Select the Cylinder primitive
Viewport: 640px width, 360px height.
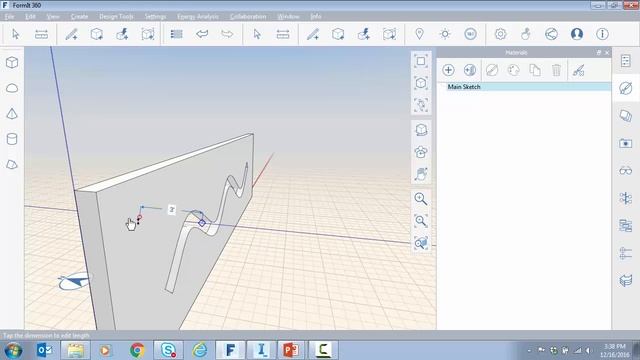pos(12,139)
